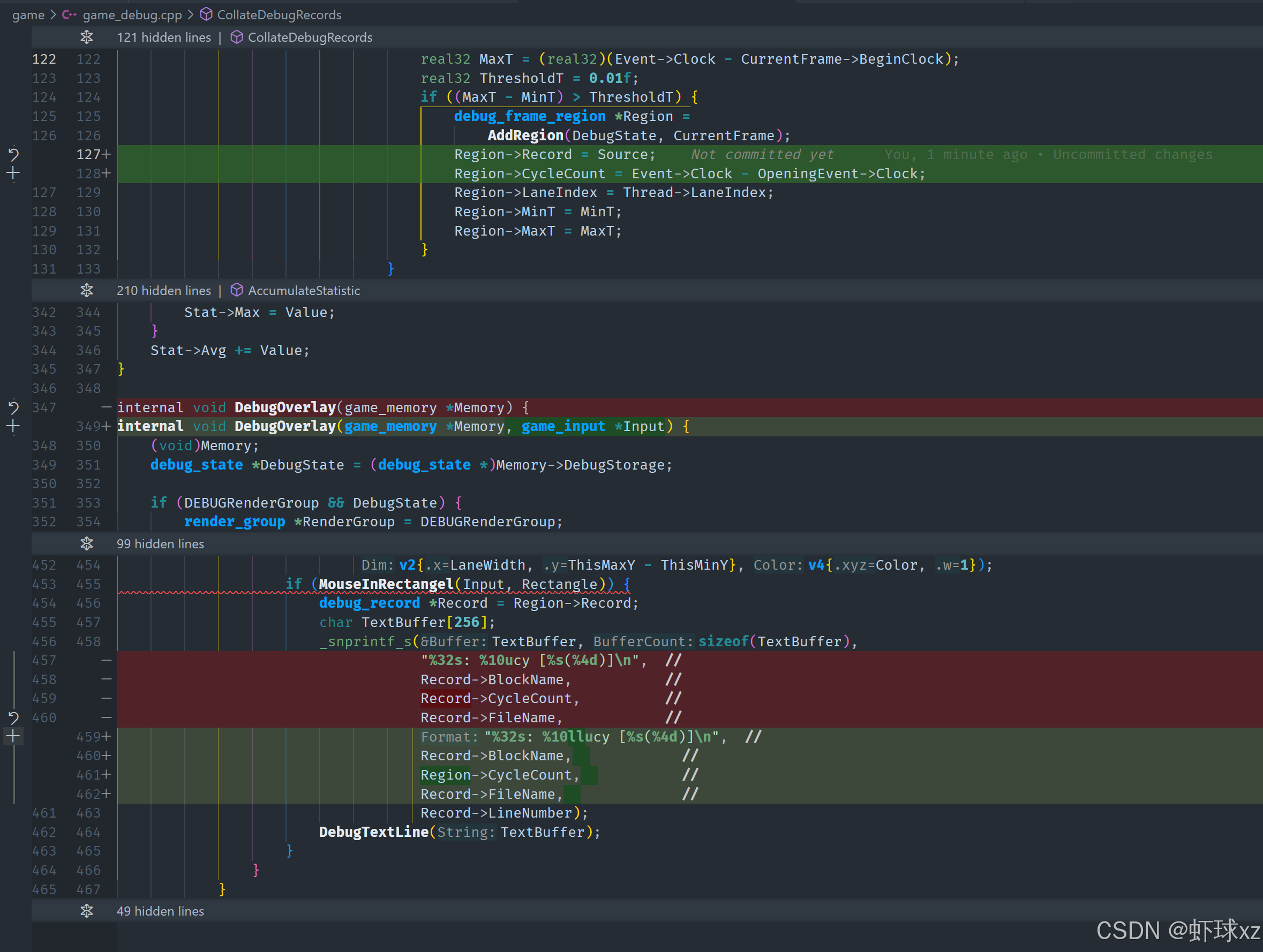The image size is (1263, 952).
Task: Revert the snprintf format change near line 460
Action: coord(13,717)
